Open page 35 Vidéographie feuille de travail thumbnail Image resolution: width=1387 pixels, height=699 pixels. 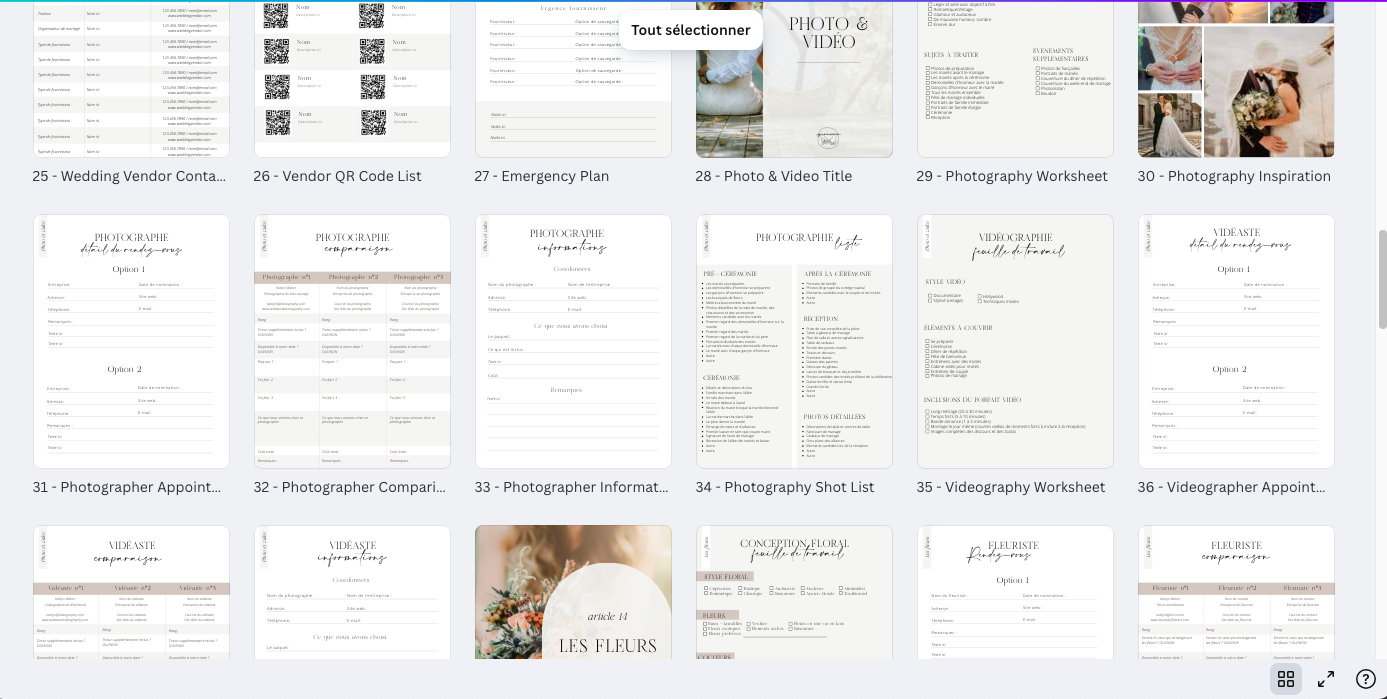(1015, 341)
